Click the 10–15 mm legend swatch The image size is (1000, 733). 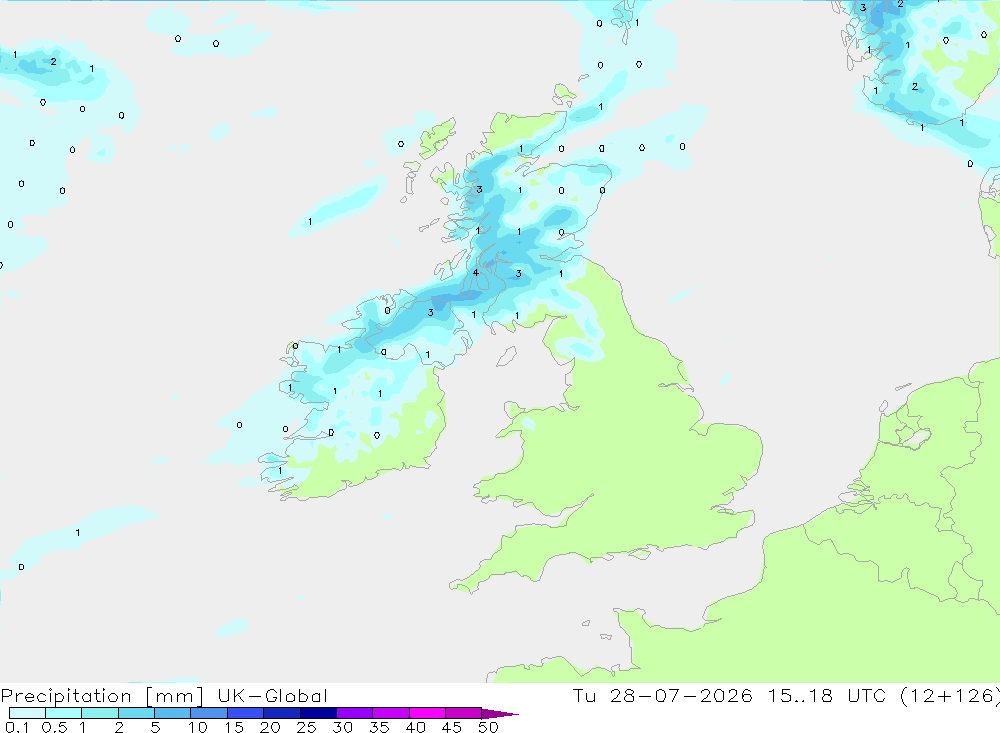[x=209, y=713]
